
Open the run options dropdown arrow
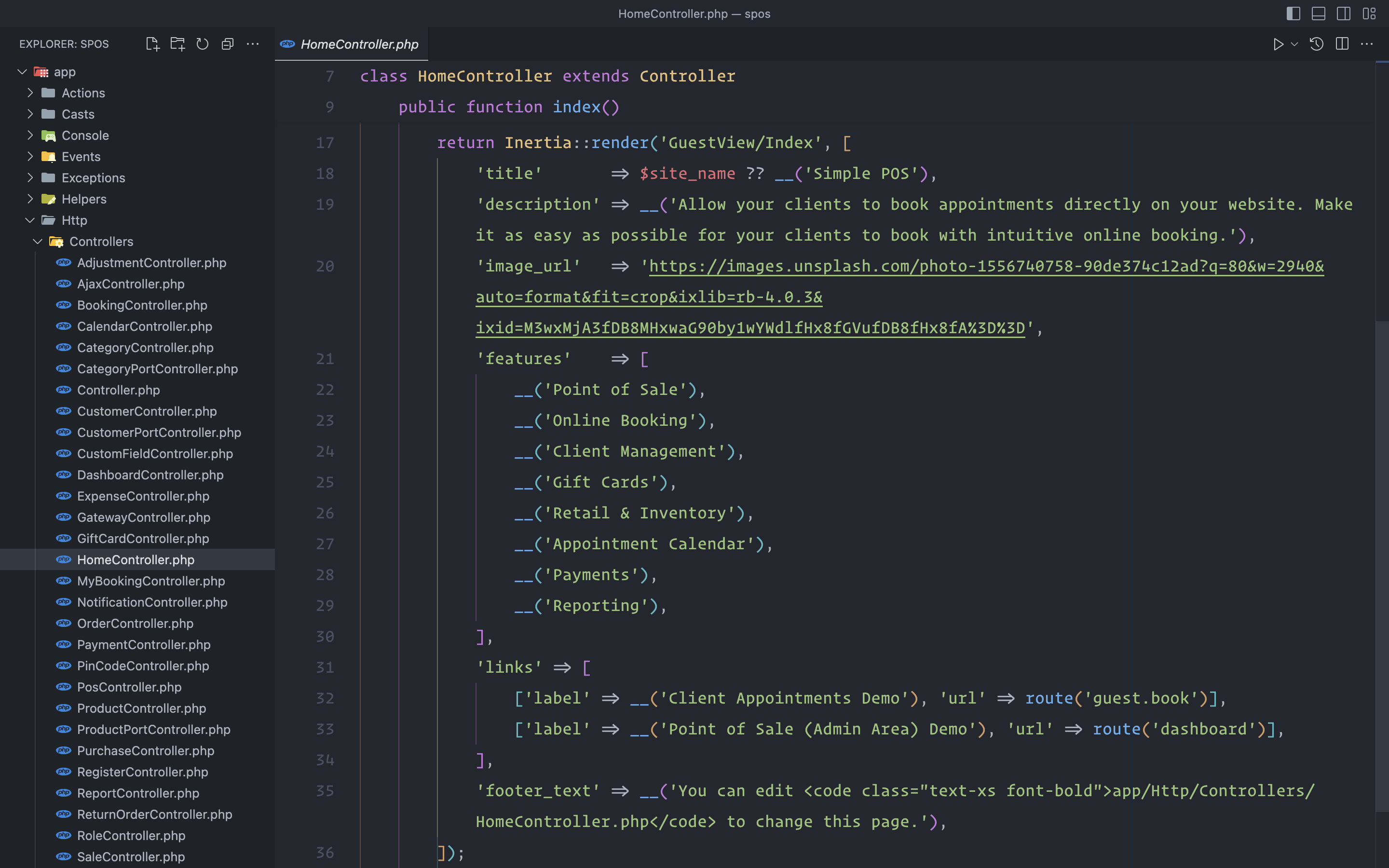click(x=1294, y=44)
